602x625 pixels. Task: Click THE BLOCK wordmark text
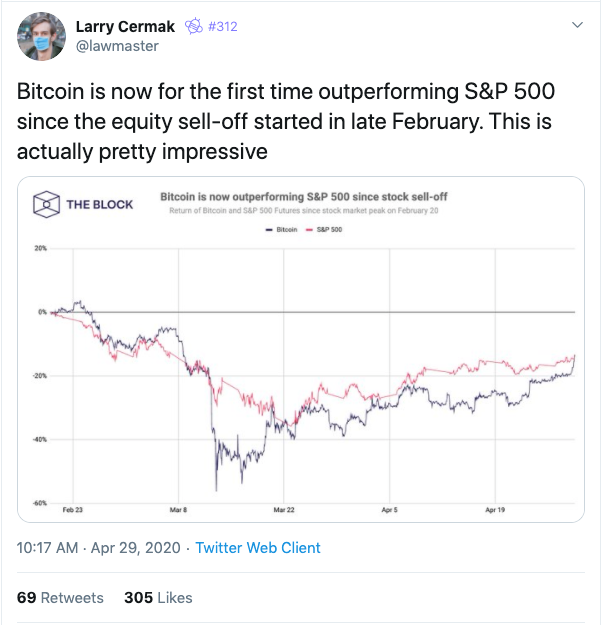coord(100,204)
